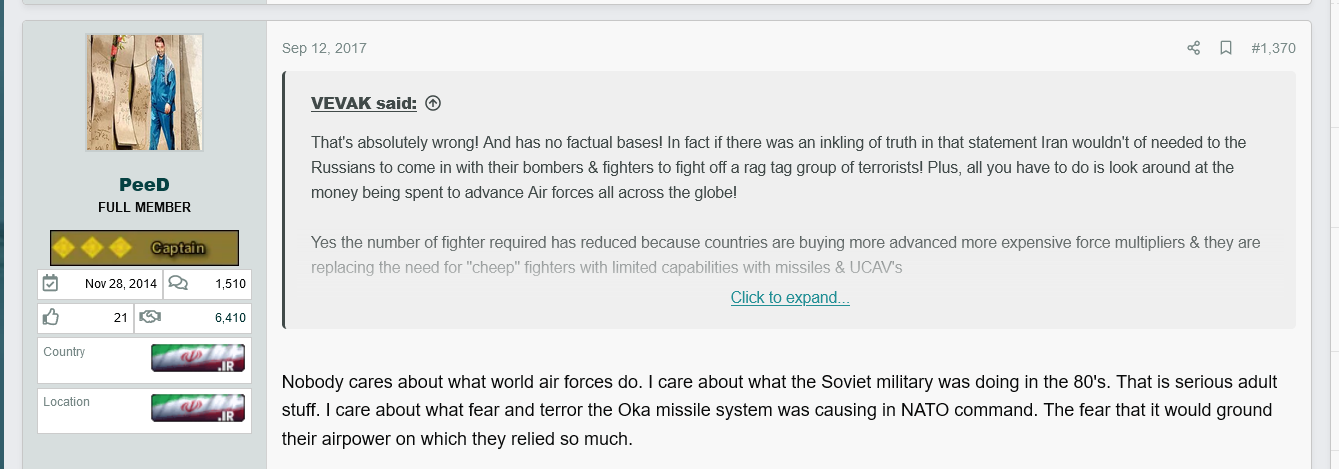
Task: Open PeeD's user profile name link
Action: (144, 185)
